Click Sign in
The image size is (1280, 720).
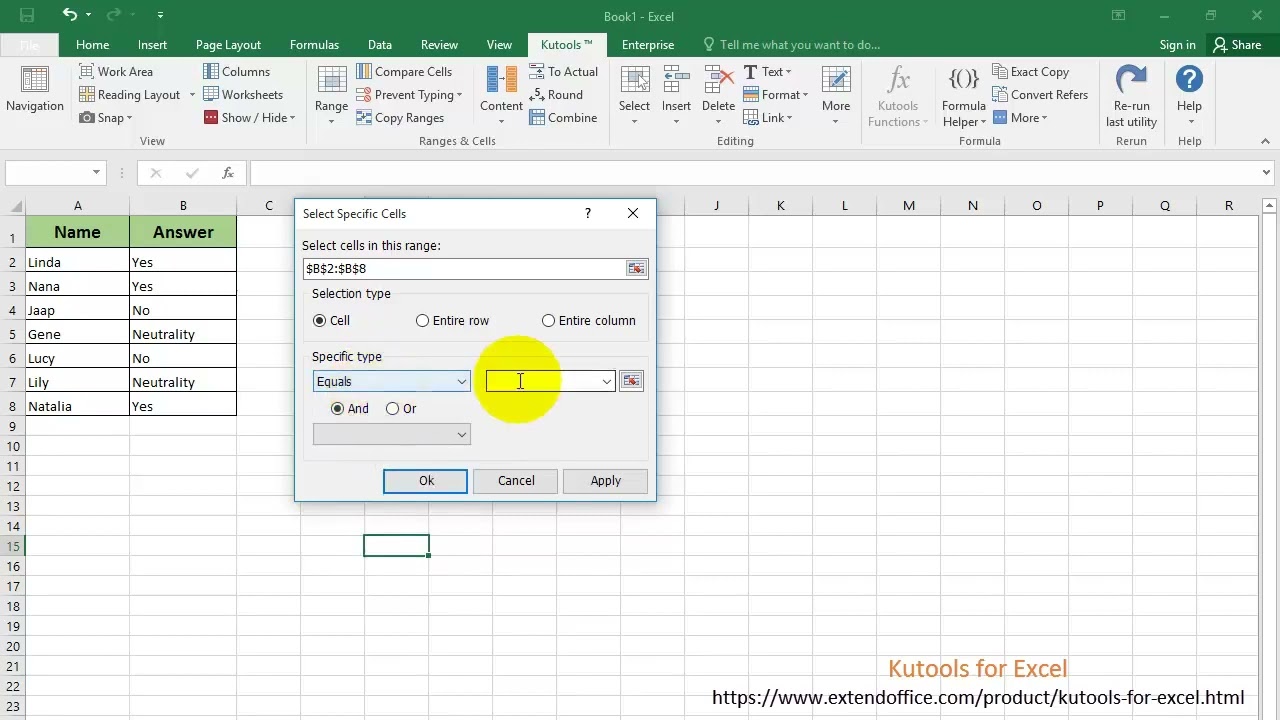[x=1177, y=45]
